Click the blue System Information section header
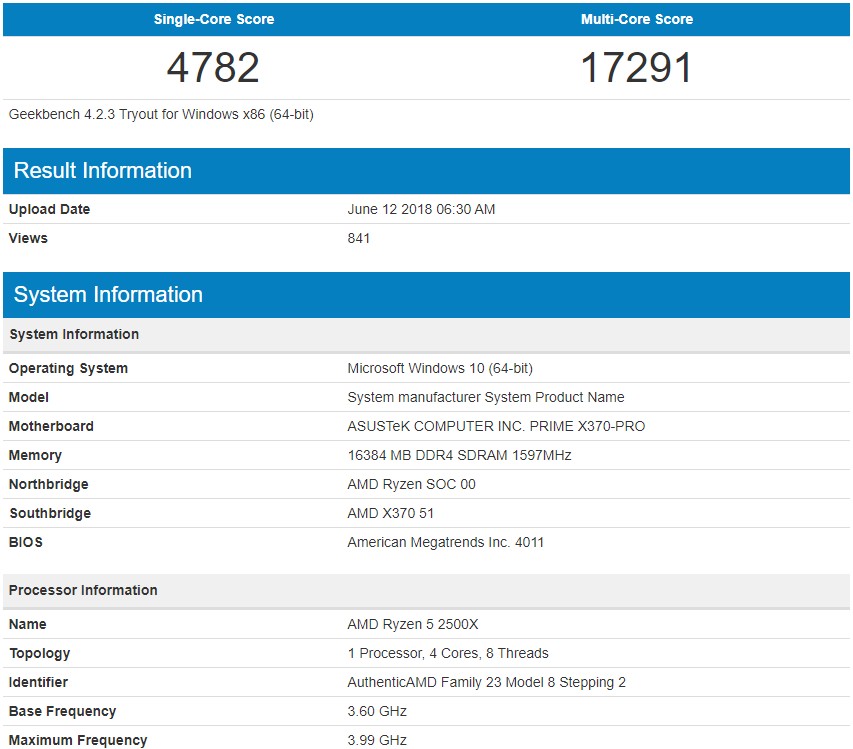The height and width of the screenshot is (749, 853). tap(426, 295)
